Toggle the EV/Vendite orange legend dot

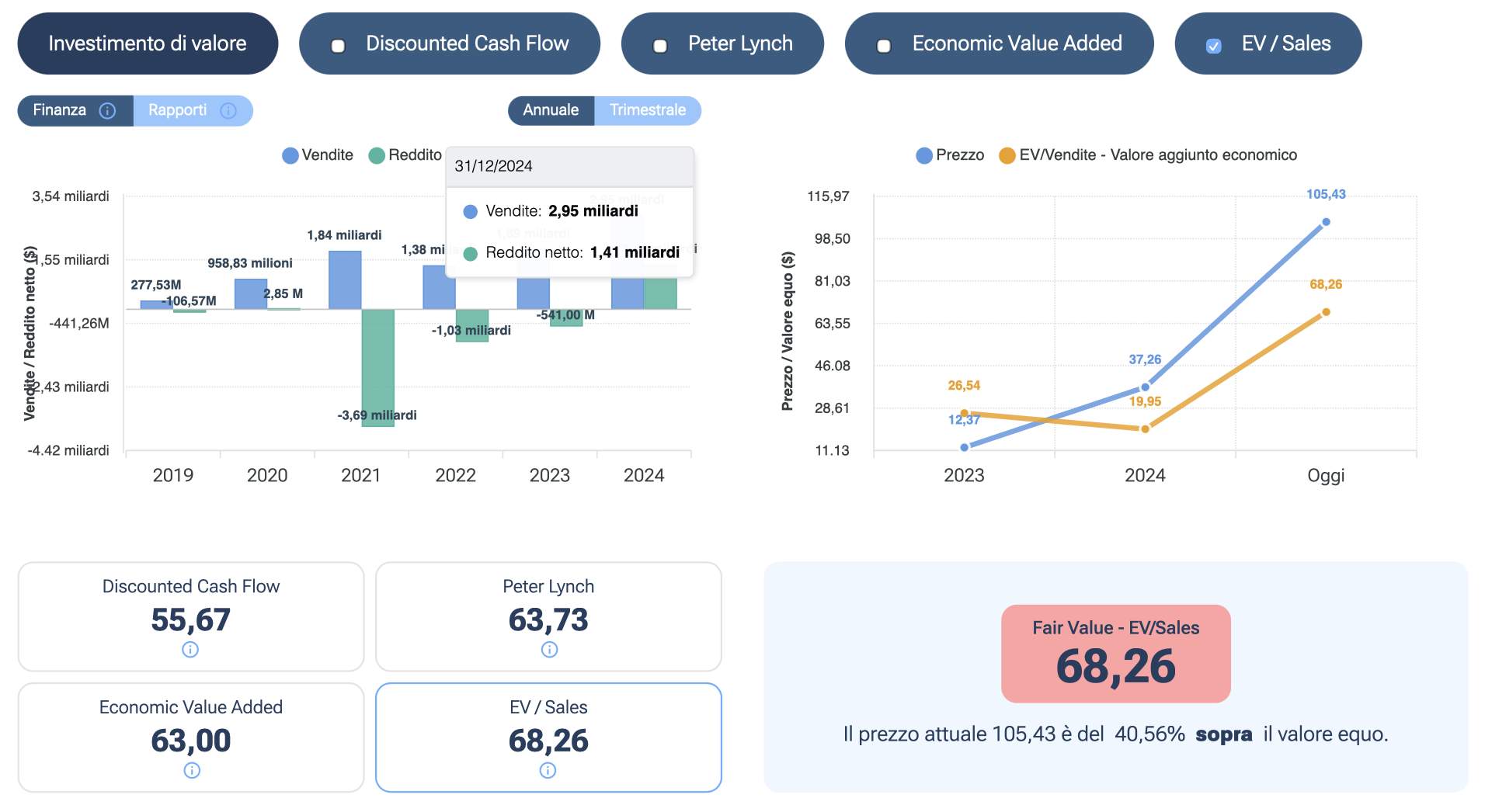tap(1007, 155)
